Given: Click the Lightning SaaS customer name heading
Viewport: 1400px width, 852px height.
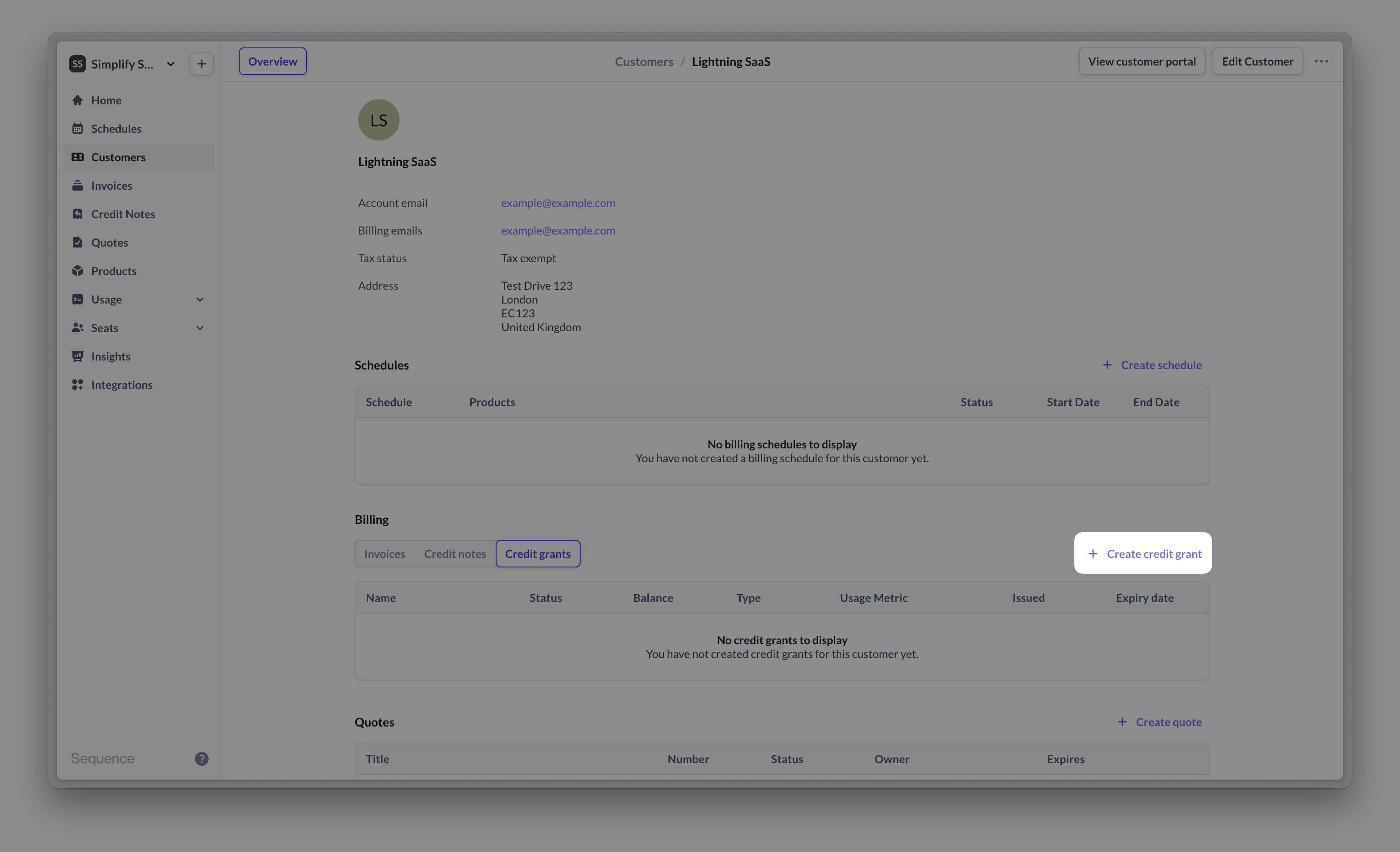Looking at the screenshot, I should (397, 161).
